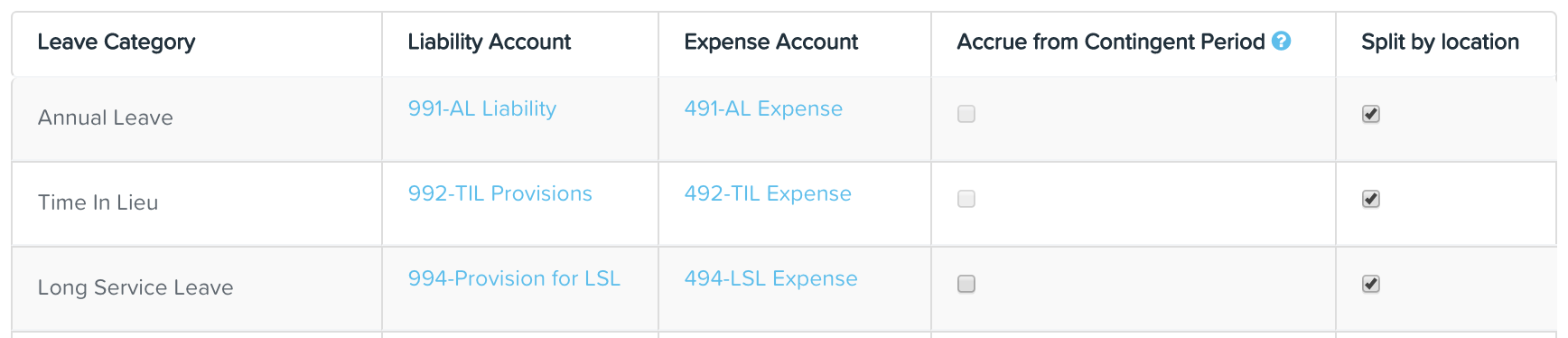Select the Time In Lieu row label
The width and height of the screenshot is (1568, 338).
(98, 202)
